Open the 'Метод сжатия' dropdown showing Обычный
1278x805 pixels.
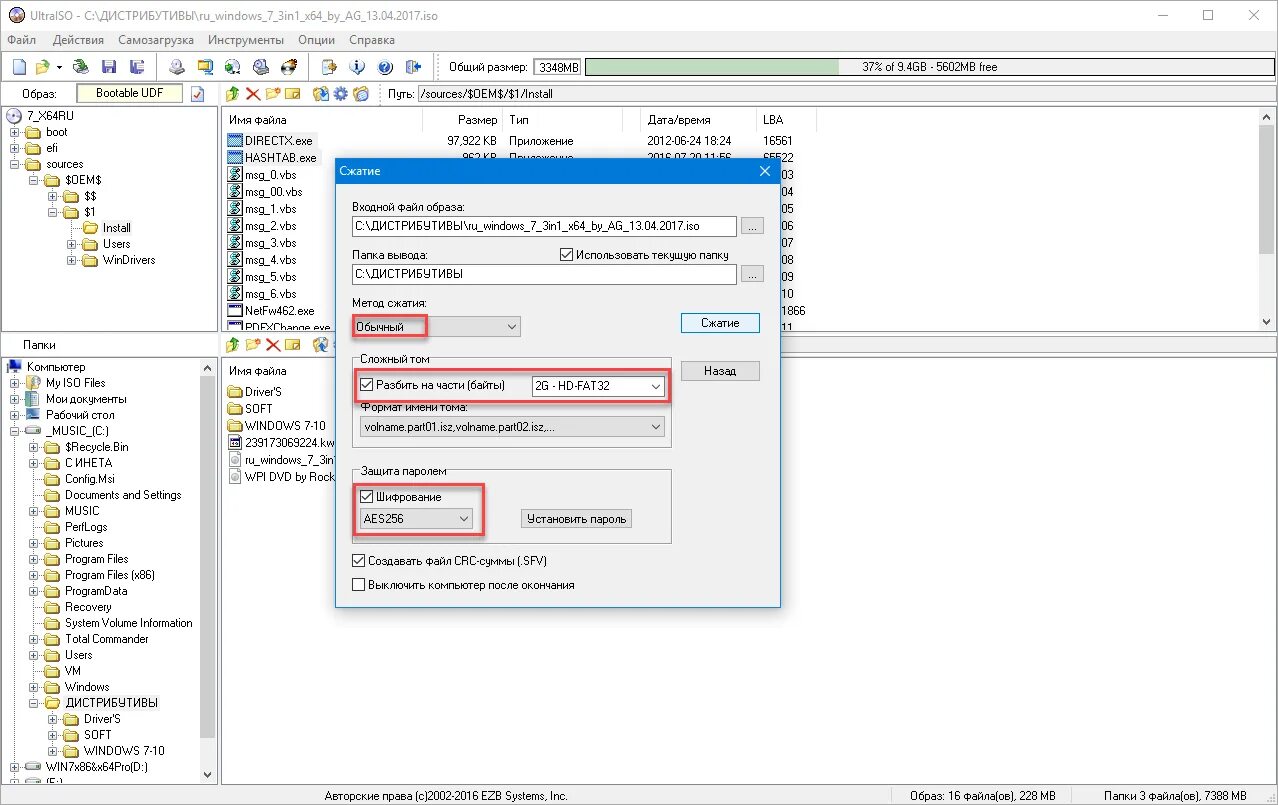[x=437, y=327]
